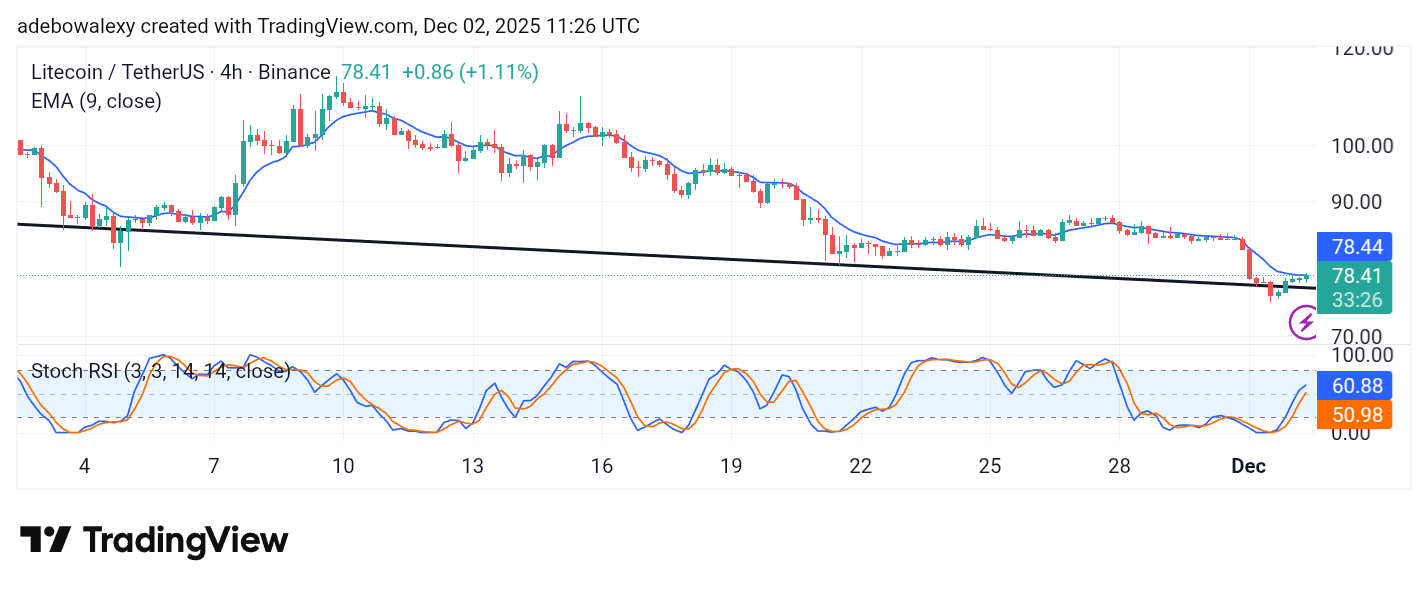Viewport: 1428px width, 591px height.
Task: Click the 4 date axis label
Action: pos(84,466)
